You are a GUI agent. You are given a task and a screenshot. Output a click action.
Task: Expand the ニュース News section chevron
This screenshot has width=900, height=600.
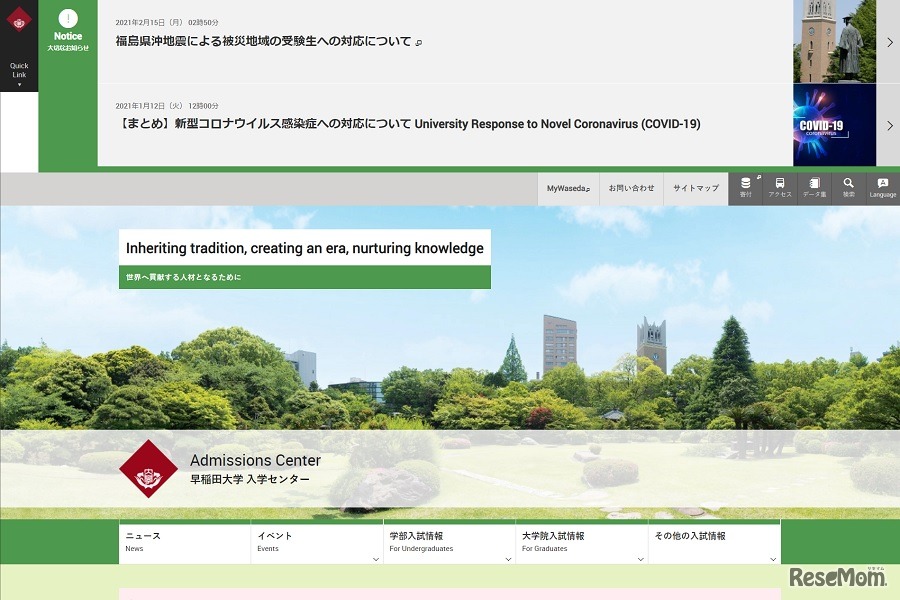[242, 558]
